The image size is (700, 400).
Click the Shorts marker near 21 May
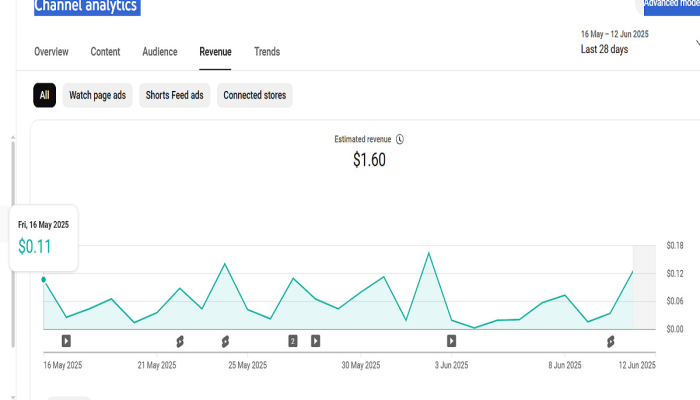tap(180, 341)
